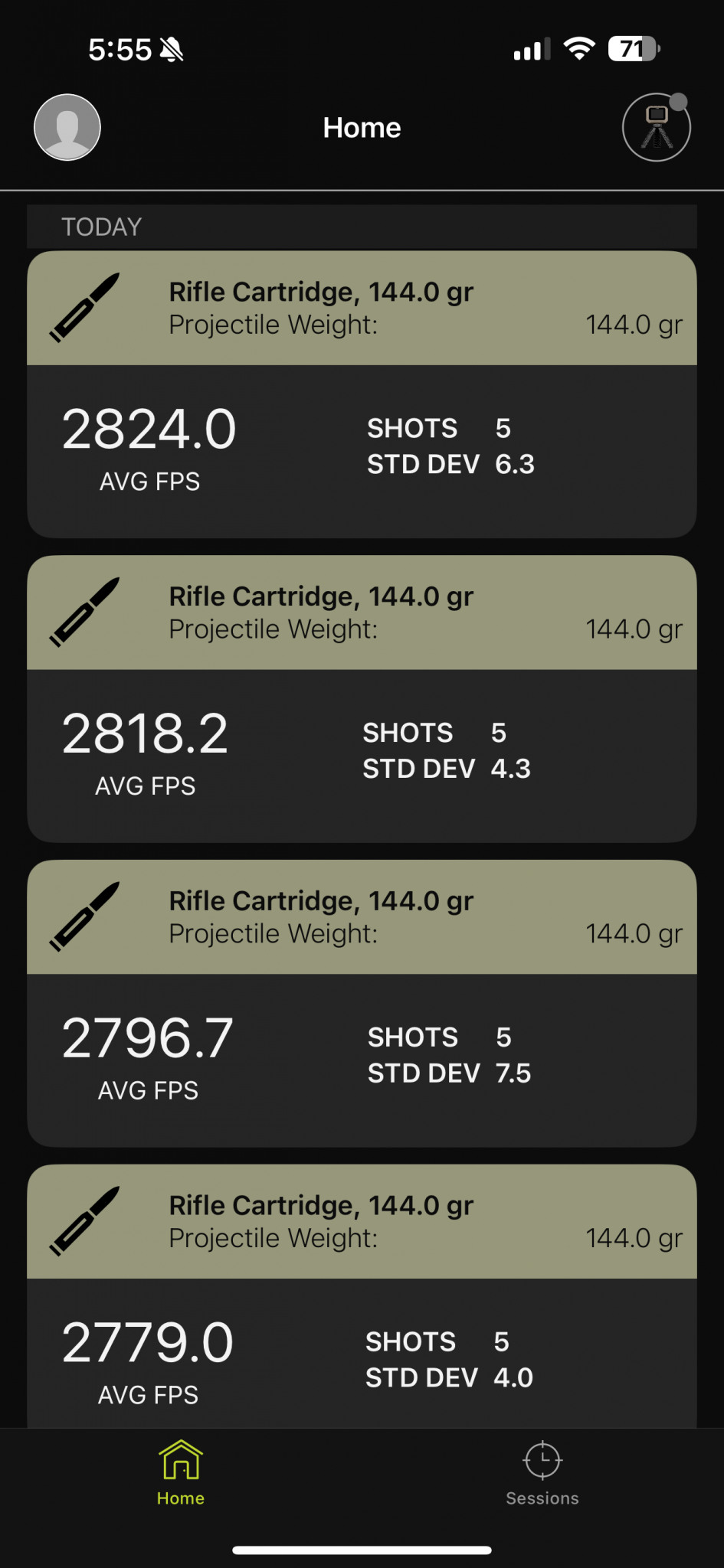Select the Home tab label
The height and width of the screenshot is (1568, 724).
pos(181,1498)
